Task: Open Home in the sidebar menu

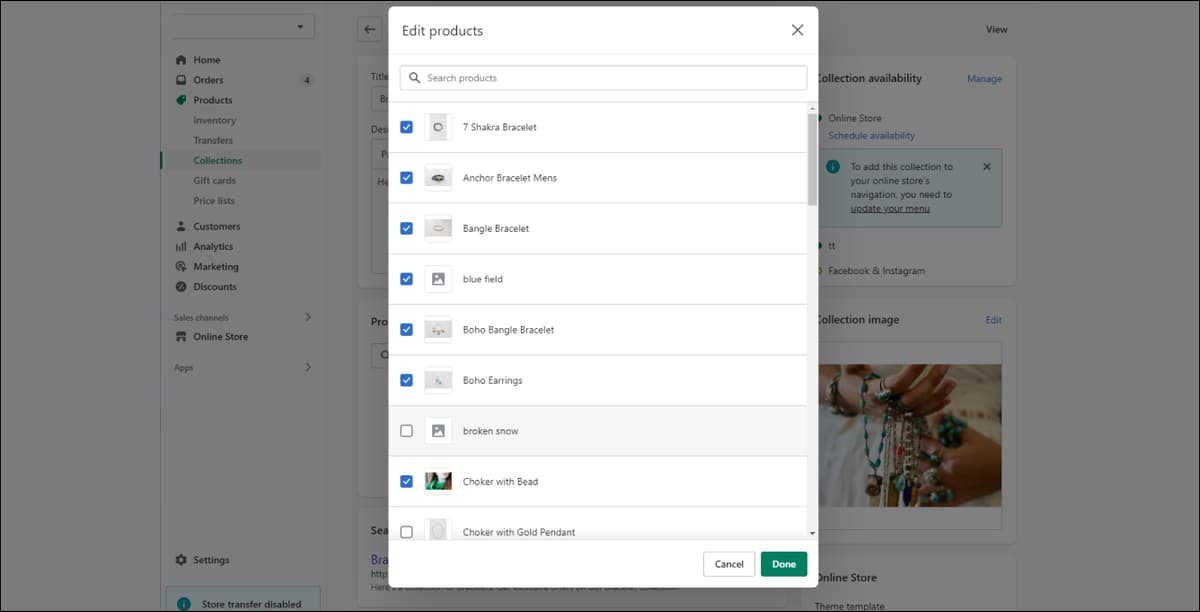Action: 207,60
